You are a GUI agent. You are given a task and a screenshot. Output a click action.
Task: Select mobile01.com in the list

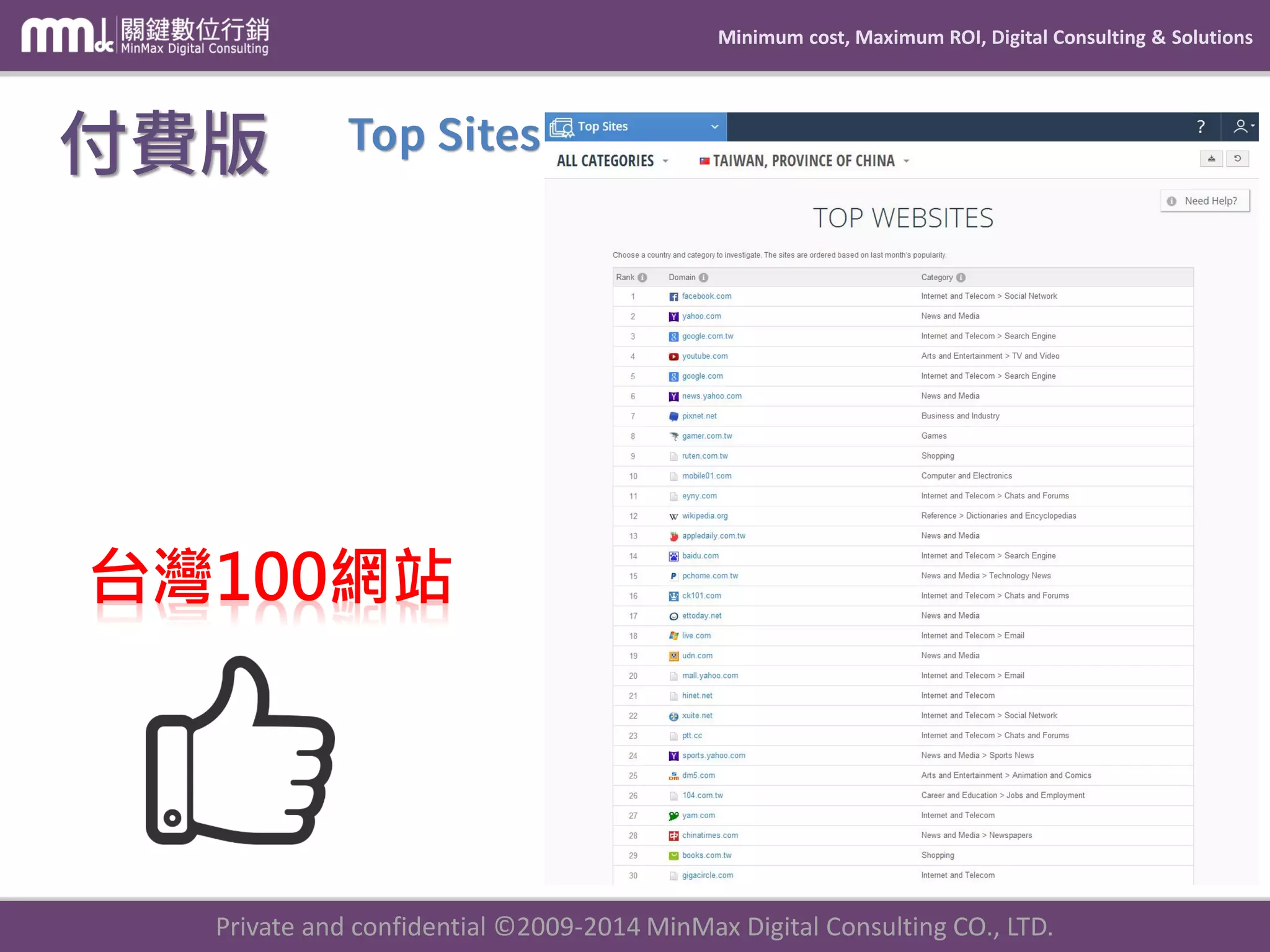[x=706, y=476]
